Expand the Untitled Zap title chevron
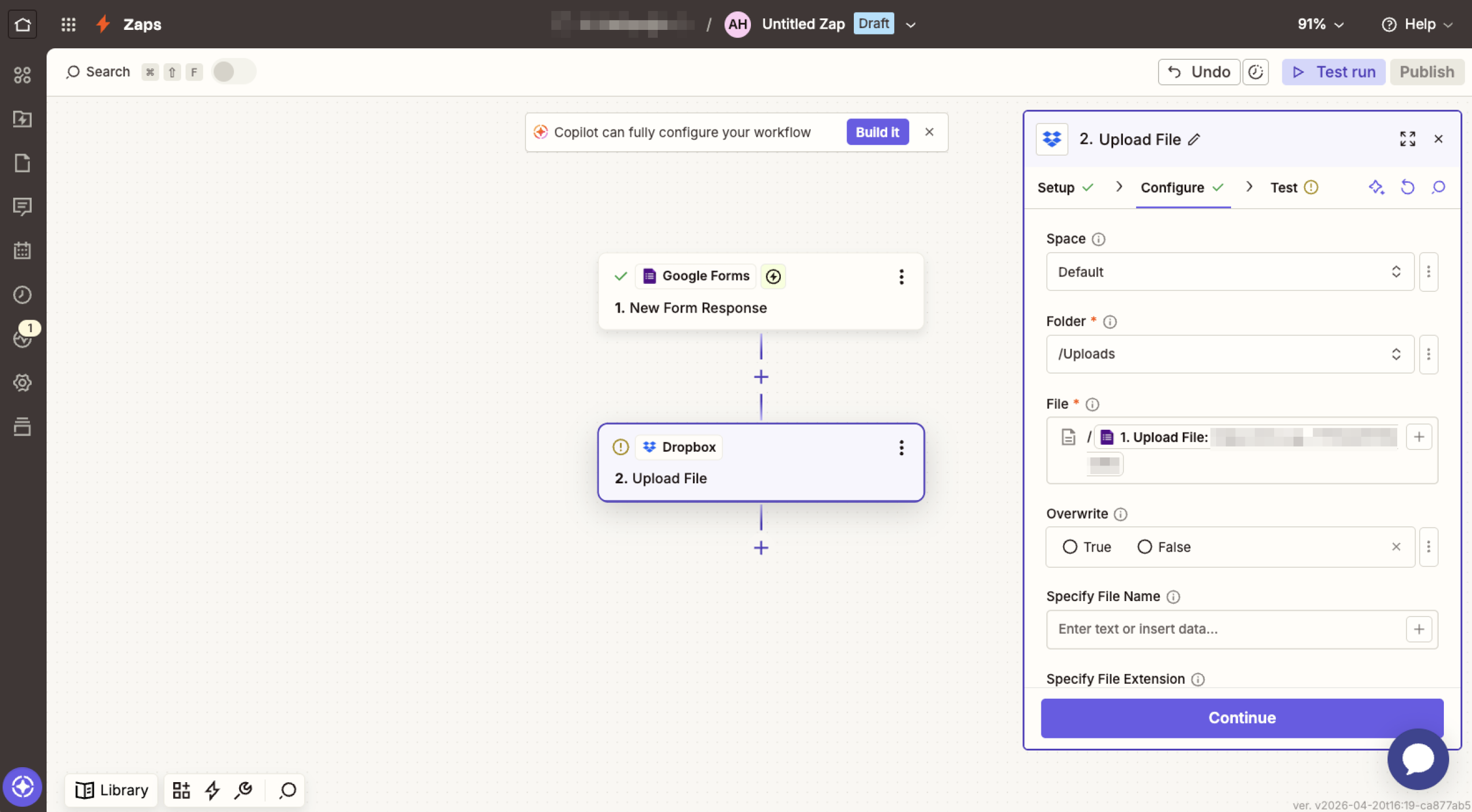This screenshot has width=1472, height=812. (910, 25)
